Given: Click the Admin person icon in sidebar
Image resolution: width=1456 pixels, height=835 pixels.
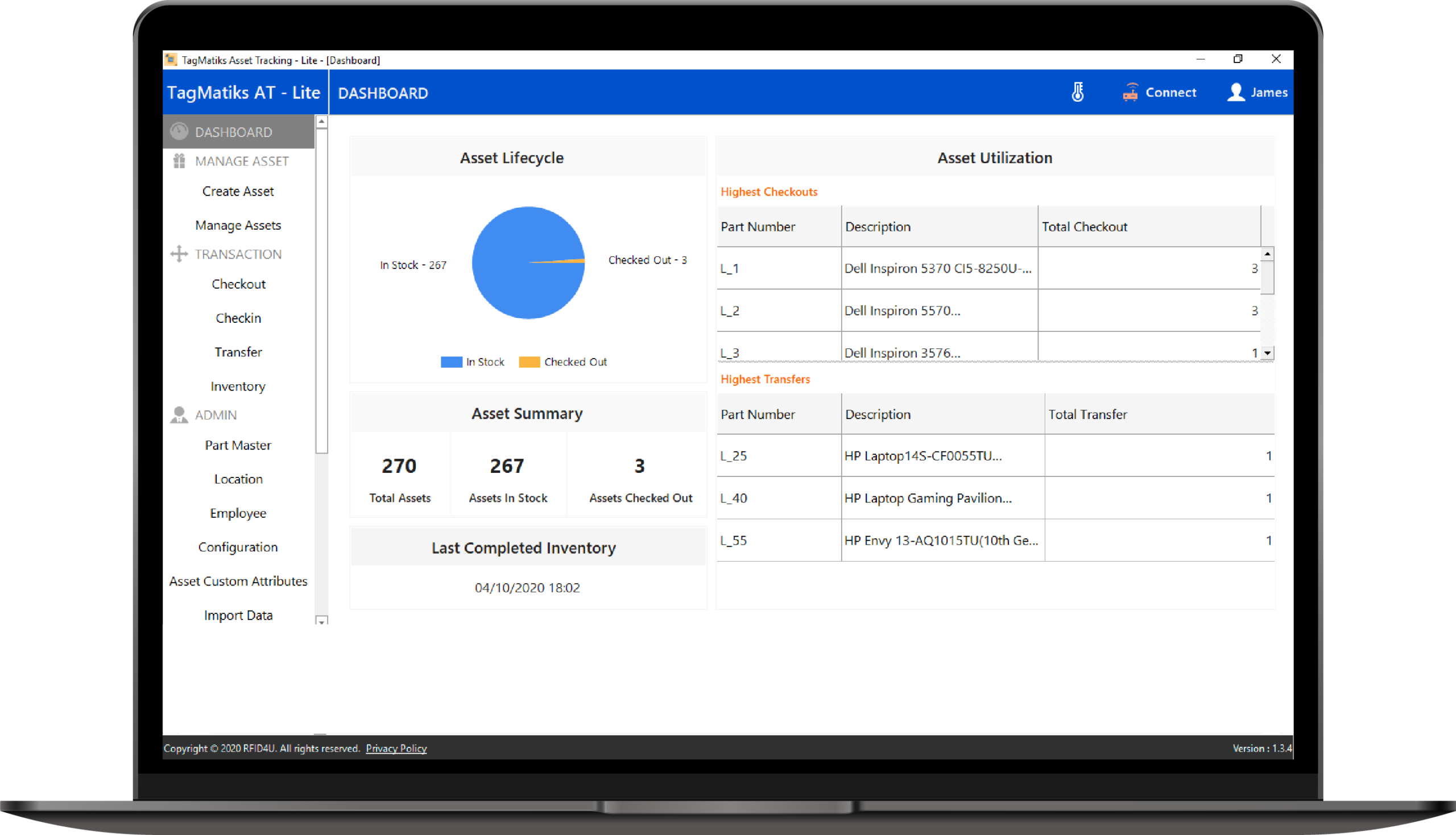Looking at the screenshot, I should coord(179,414).
